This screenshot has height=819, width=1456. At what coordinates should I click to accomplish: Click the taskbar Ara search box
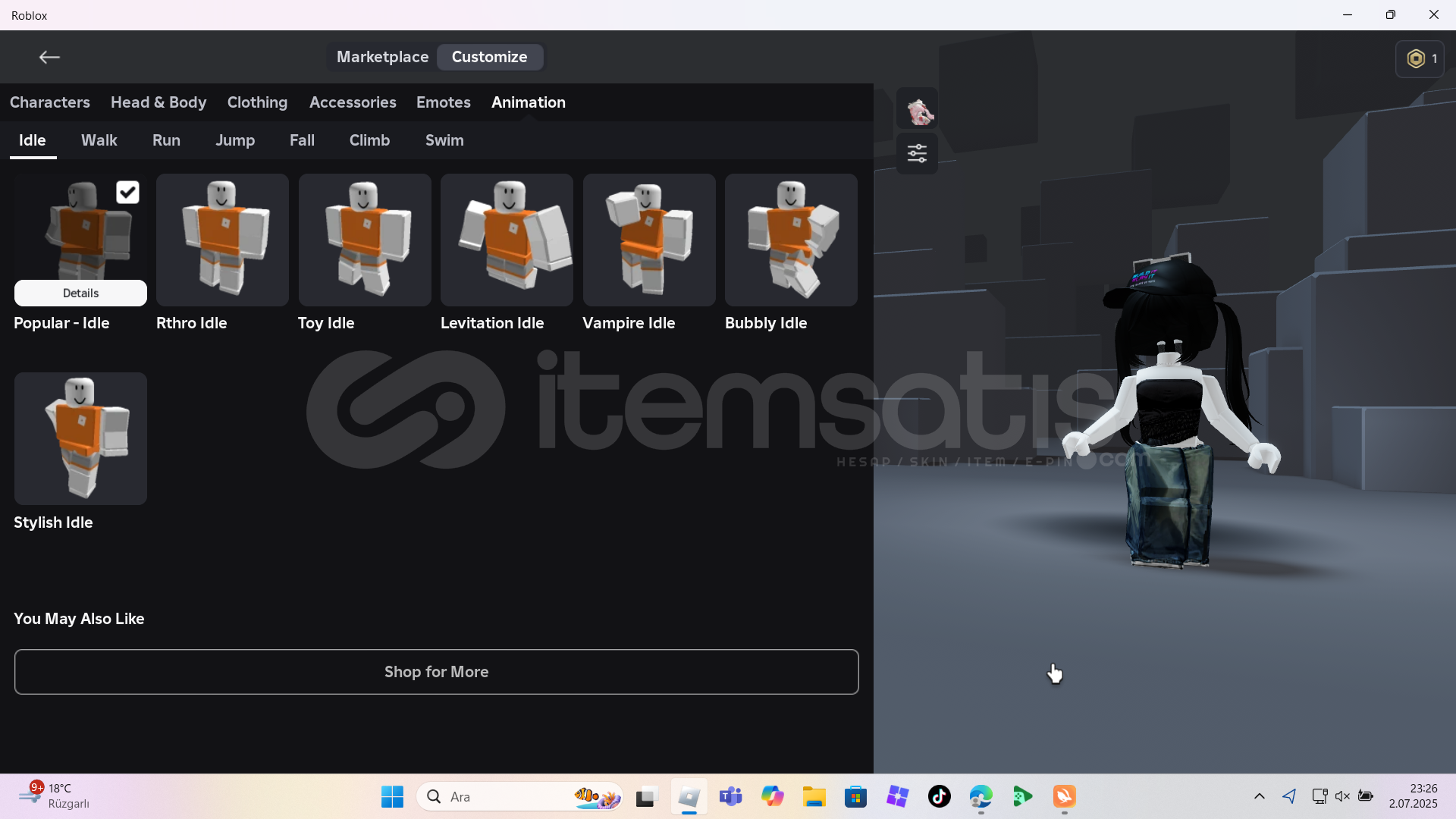[519, 796]
